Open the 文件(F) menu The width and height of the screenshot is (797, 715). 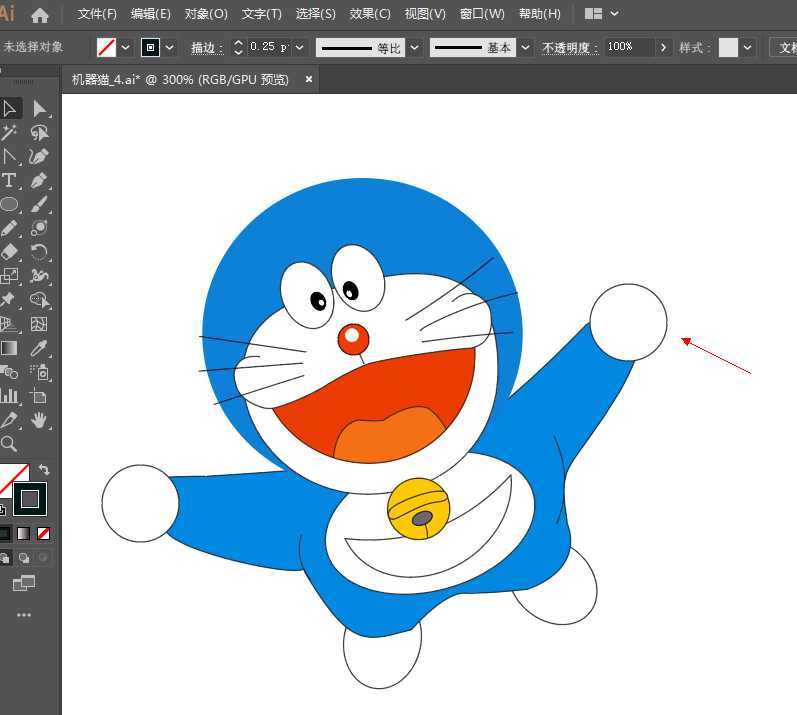pyautogui.click(x=97, y=14)
